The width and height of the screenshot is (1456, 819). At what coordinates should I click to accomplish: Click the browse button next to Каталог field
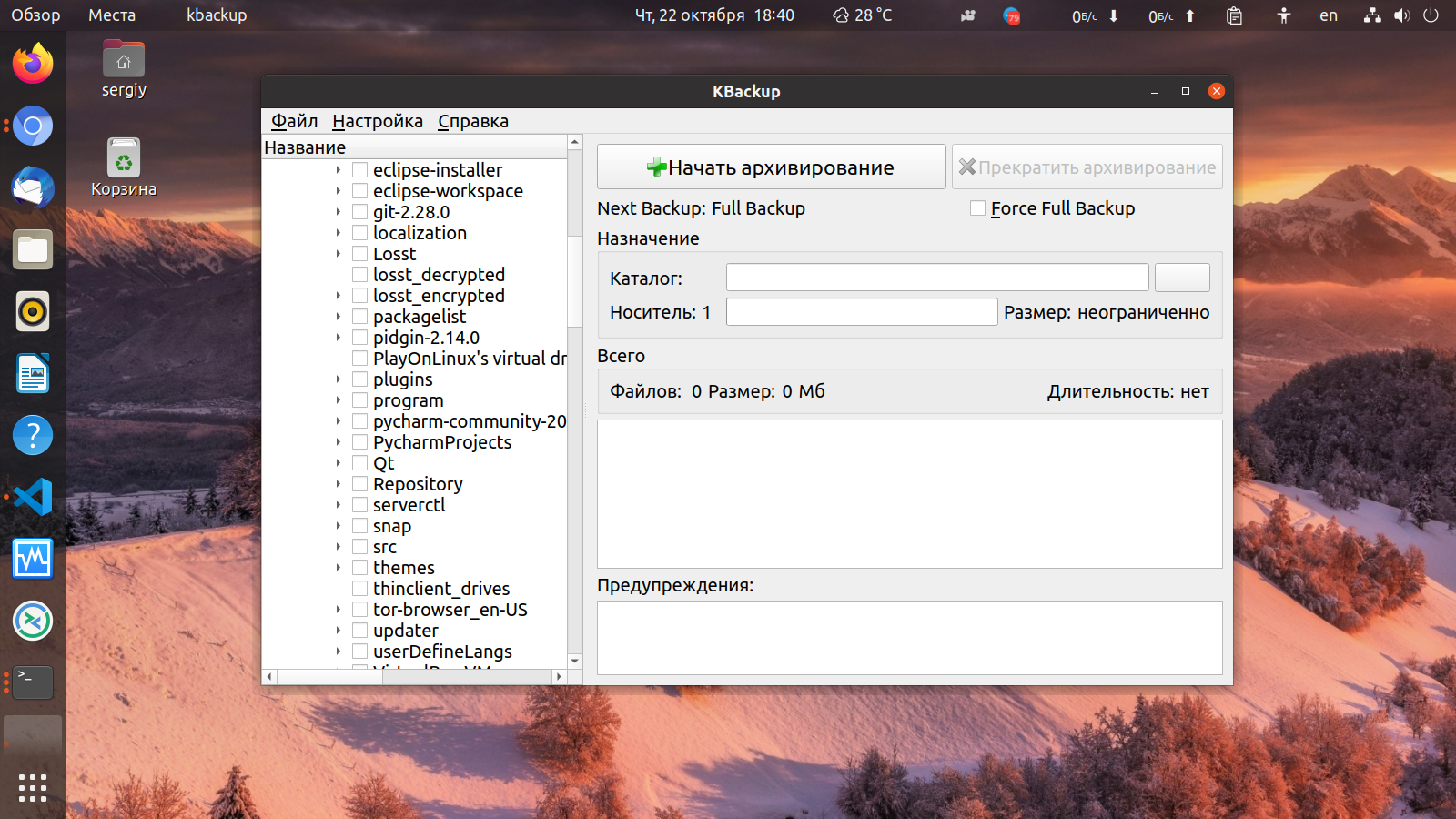pyautogui.click(x=1182, y=278)
